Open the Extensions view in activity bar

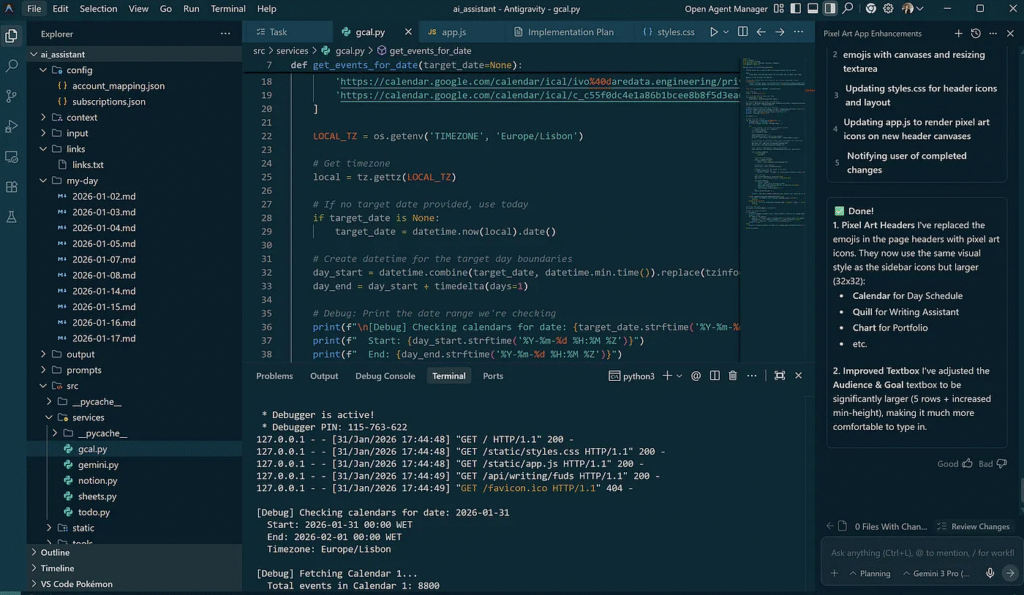tap(12, 187)
